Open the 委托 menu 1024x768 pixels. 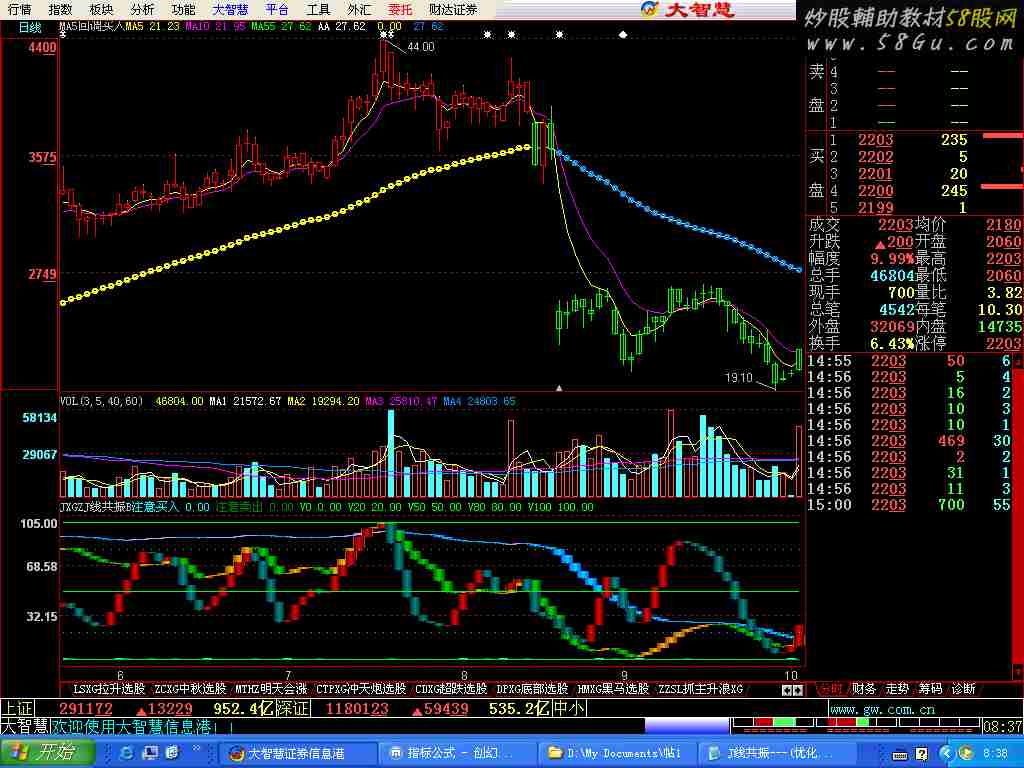(400, 9)
